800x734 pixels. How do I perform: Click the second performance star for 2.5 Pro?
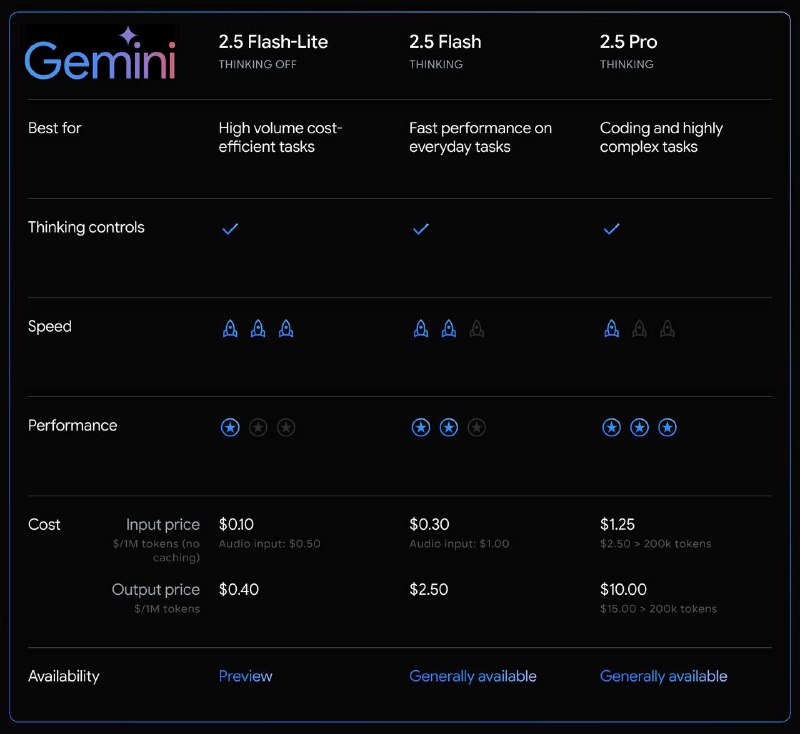(x=639, y=427)
